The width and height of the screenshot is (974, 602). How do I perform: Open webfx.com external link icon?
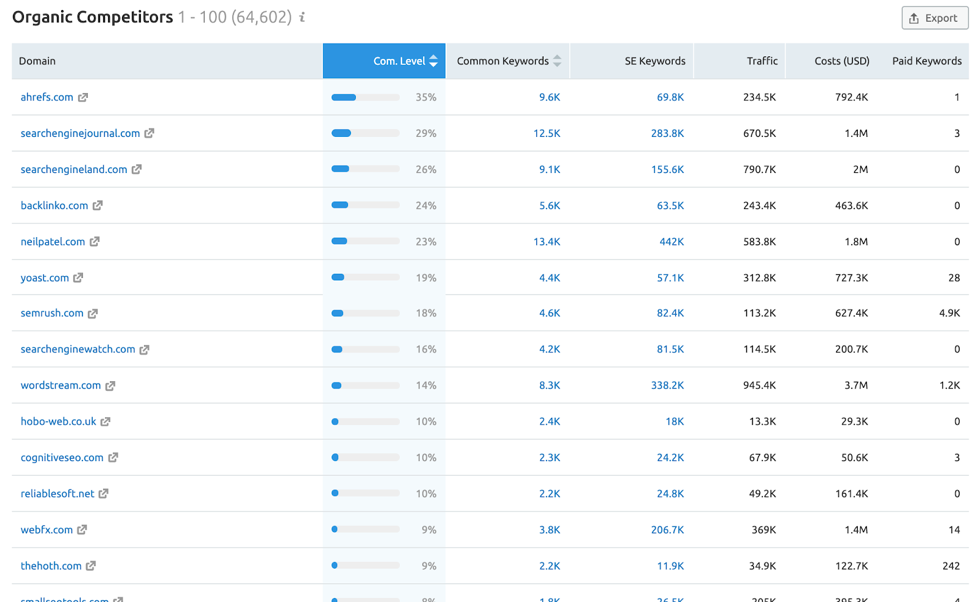82,529
